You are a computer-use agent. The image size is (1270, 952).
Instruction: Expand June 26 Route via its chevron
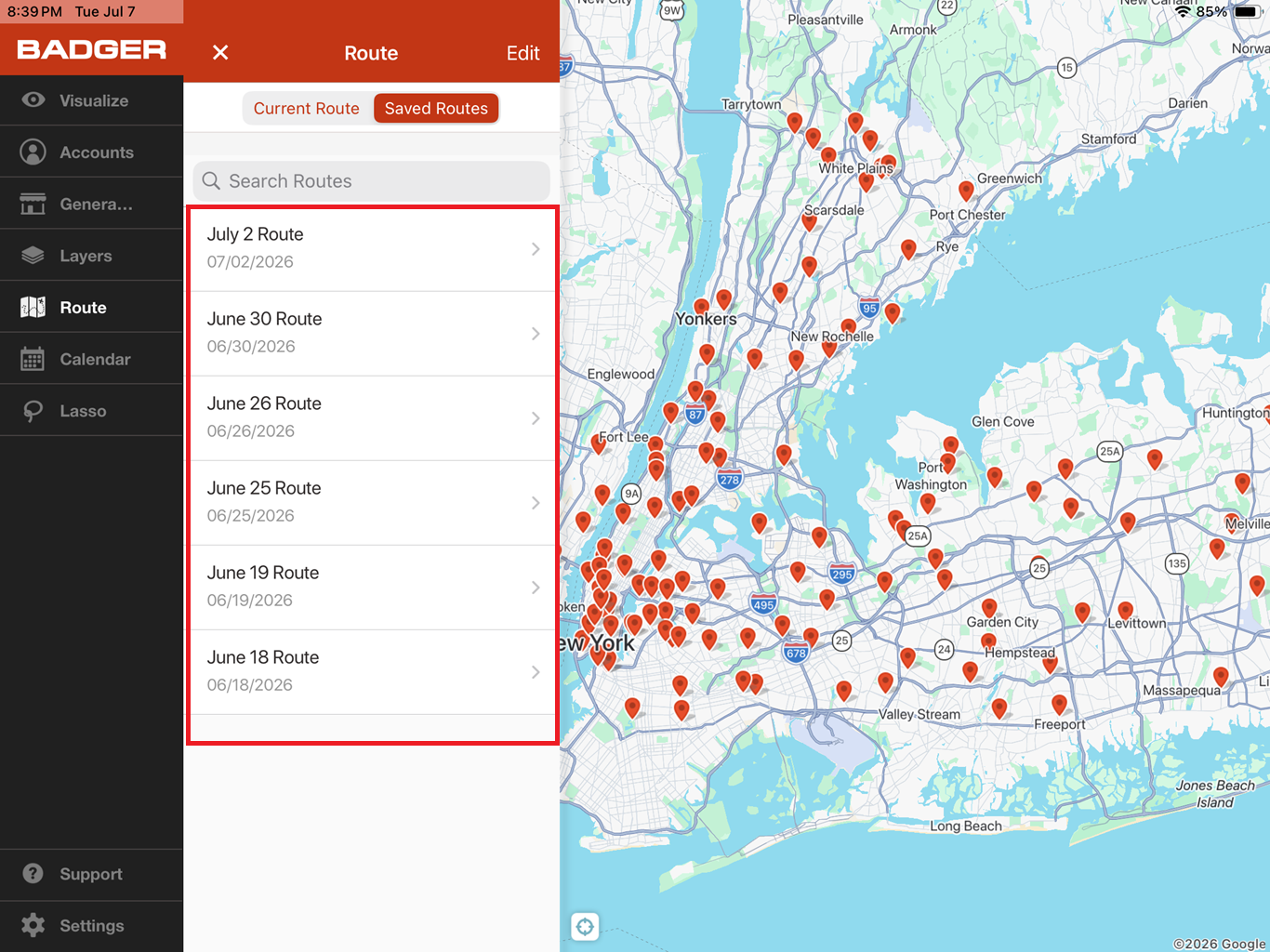[x=536, y=418]
